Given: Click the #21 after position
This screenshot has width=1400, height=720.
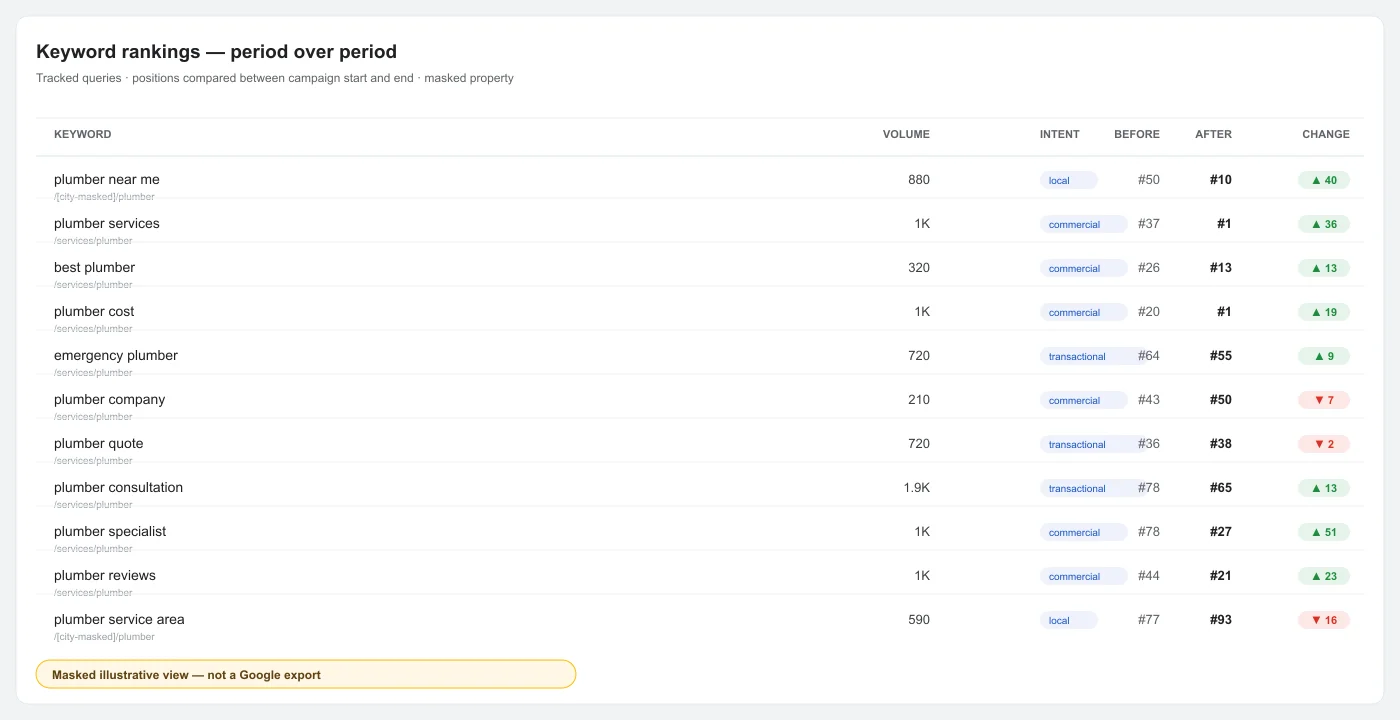Looking at the screenshot, I should [1221, 576].
